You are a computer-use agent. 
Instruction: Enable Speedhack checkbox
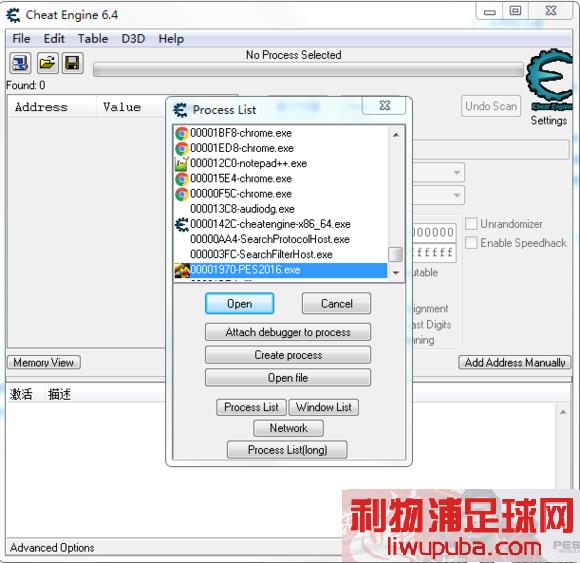click(x=471, y=243)
